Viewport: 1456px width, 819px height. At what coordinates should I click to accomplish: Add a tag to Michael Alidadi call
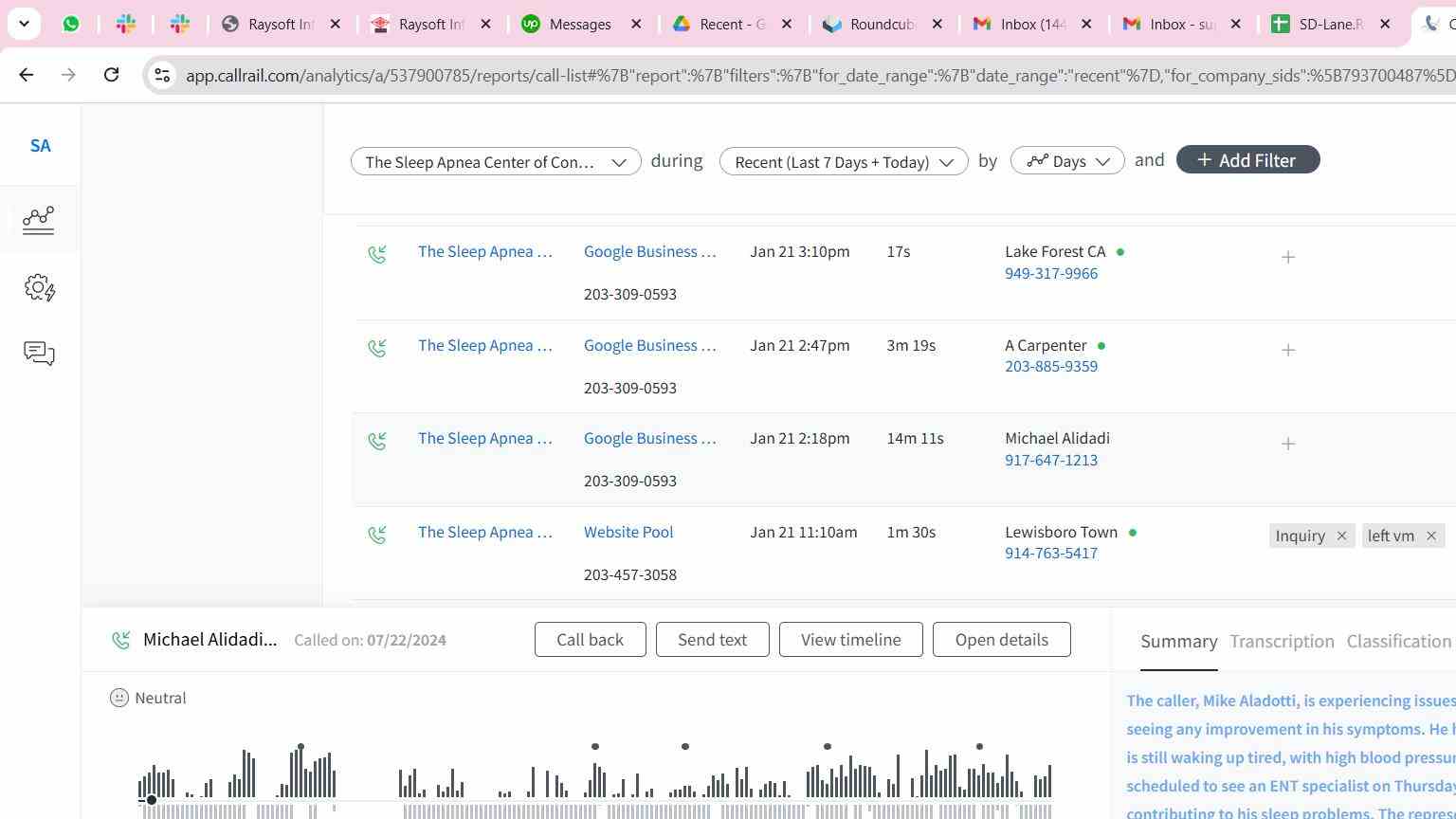pos(1288,444)
